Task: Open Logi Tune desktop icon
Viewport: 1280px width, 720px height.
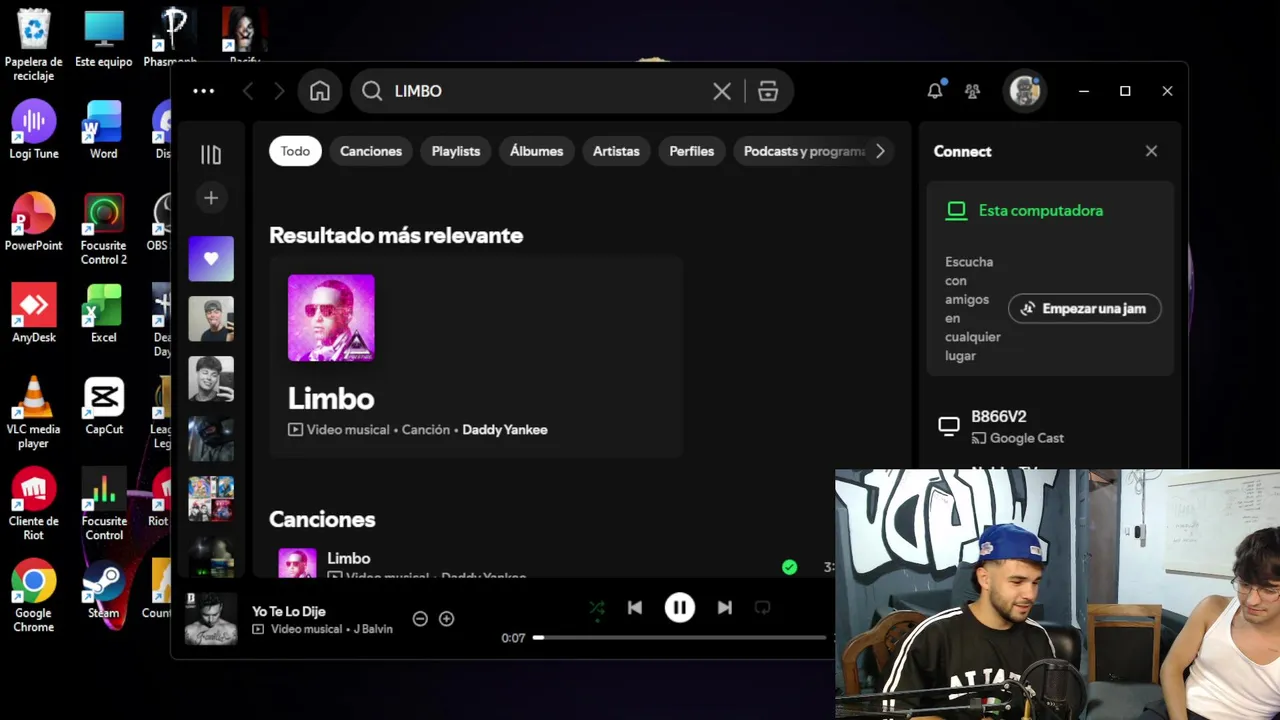Action: [34, 131]
